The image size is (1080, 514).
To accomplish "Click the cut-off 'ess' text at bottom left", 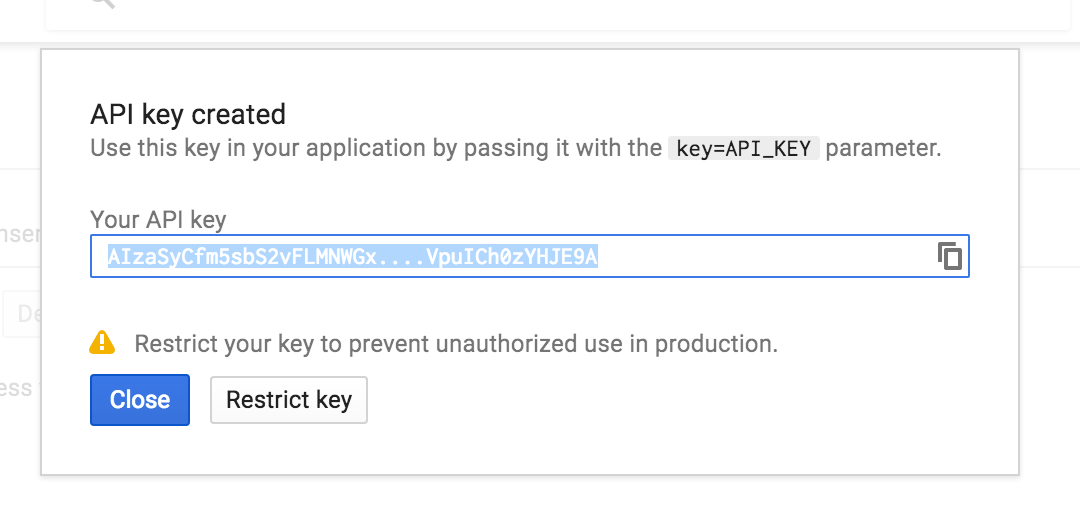I will coord(17,389).
